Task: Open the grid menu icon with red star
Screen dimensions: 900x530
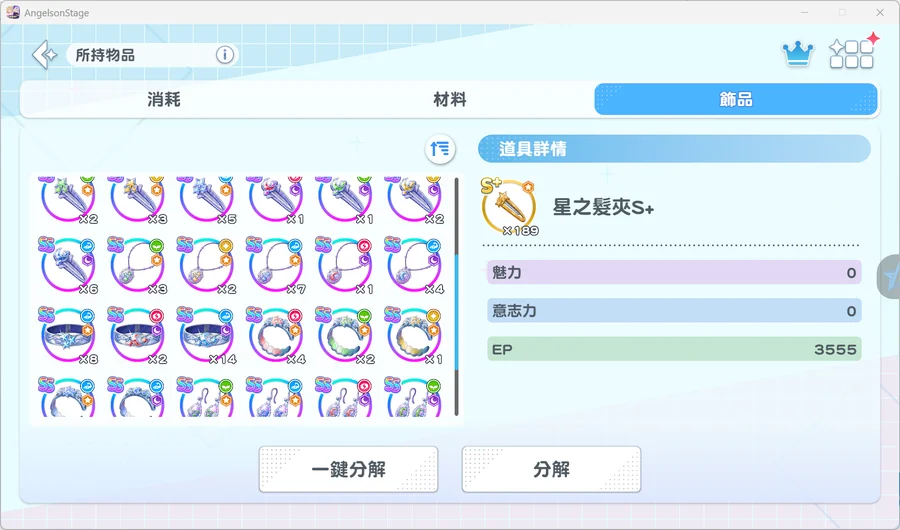Action: (853, 52)
